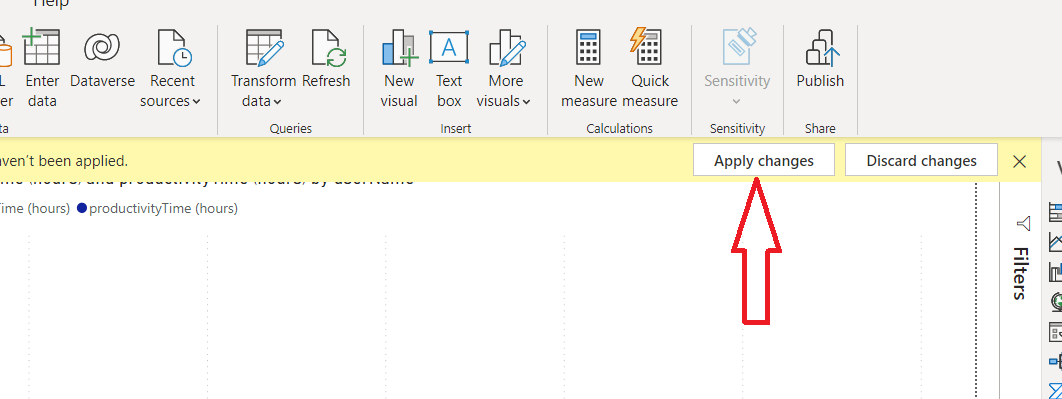
Task: Click the productivityTime (hours) legend entry
Action: pos(157,209)
